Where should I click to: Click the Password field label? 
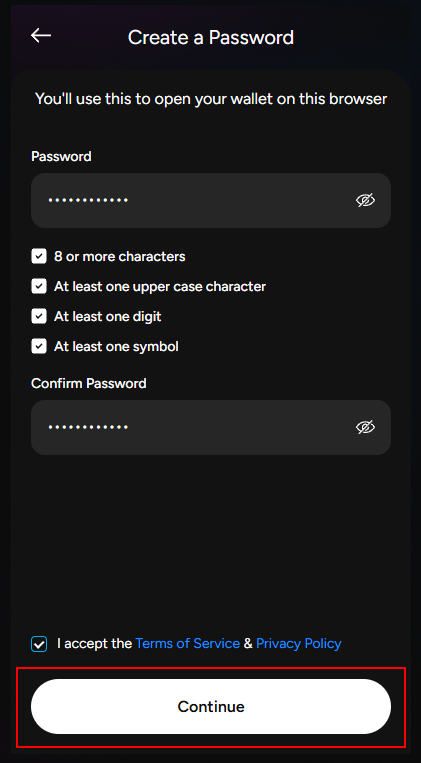click(x=61, y=156)
